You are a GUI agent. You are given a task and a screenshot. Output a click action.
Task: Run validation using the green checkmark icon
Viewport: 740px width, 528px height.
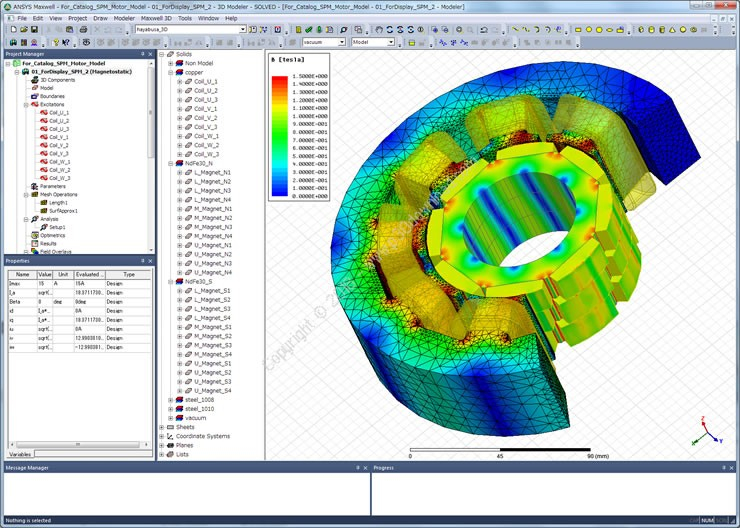coord(308,29)
